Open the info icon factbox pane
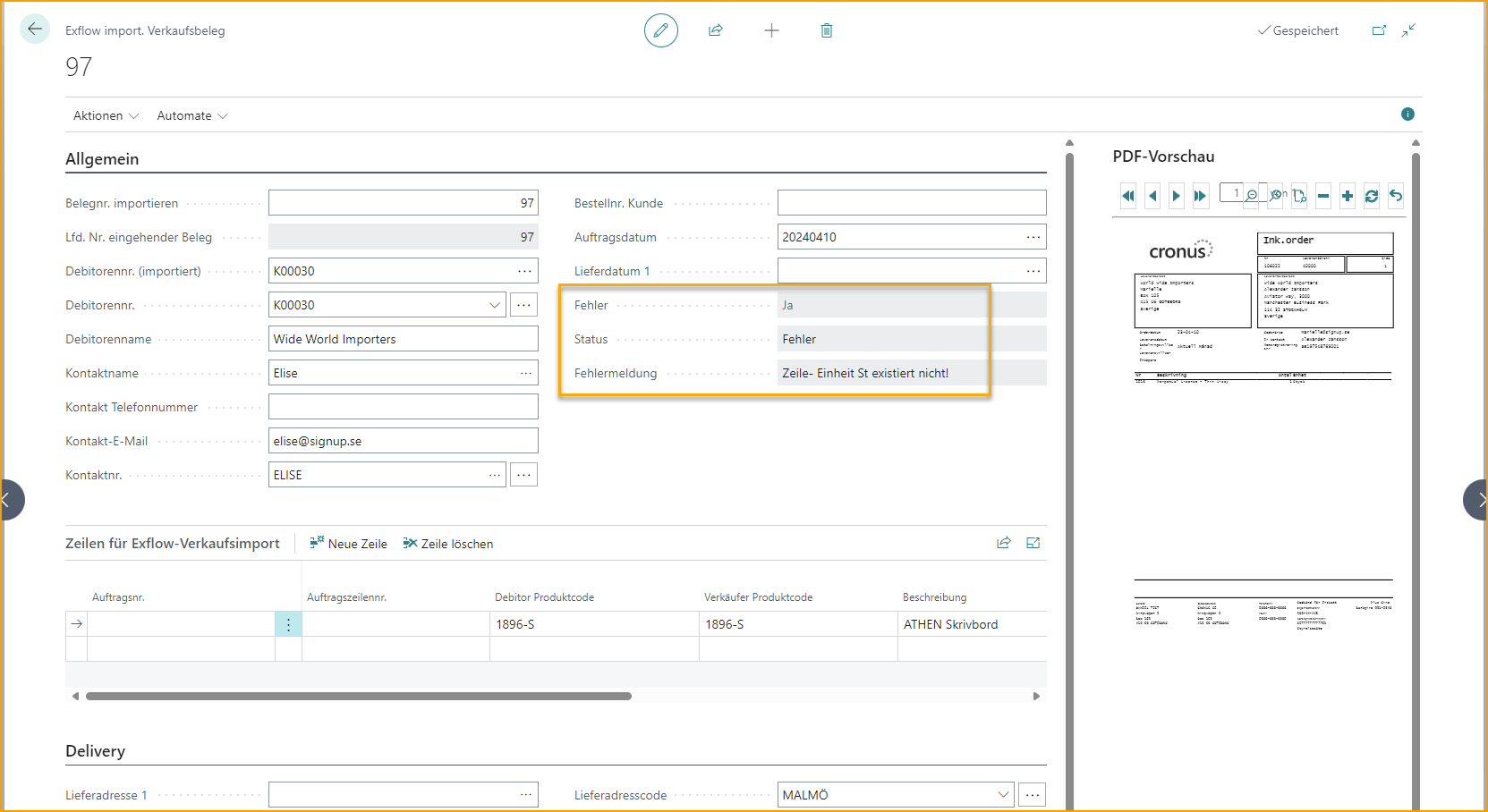The width and height of the screenshot is (1488, 812). click(1407, 114)
